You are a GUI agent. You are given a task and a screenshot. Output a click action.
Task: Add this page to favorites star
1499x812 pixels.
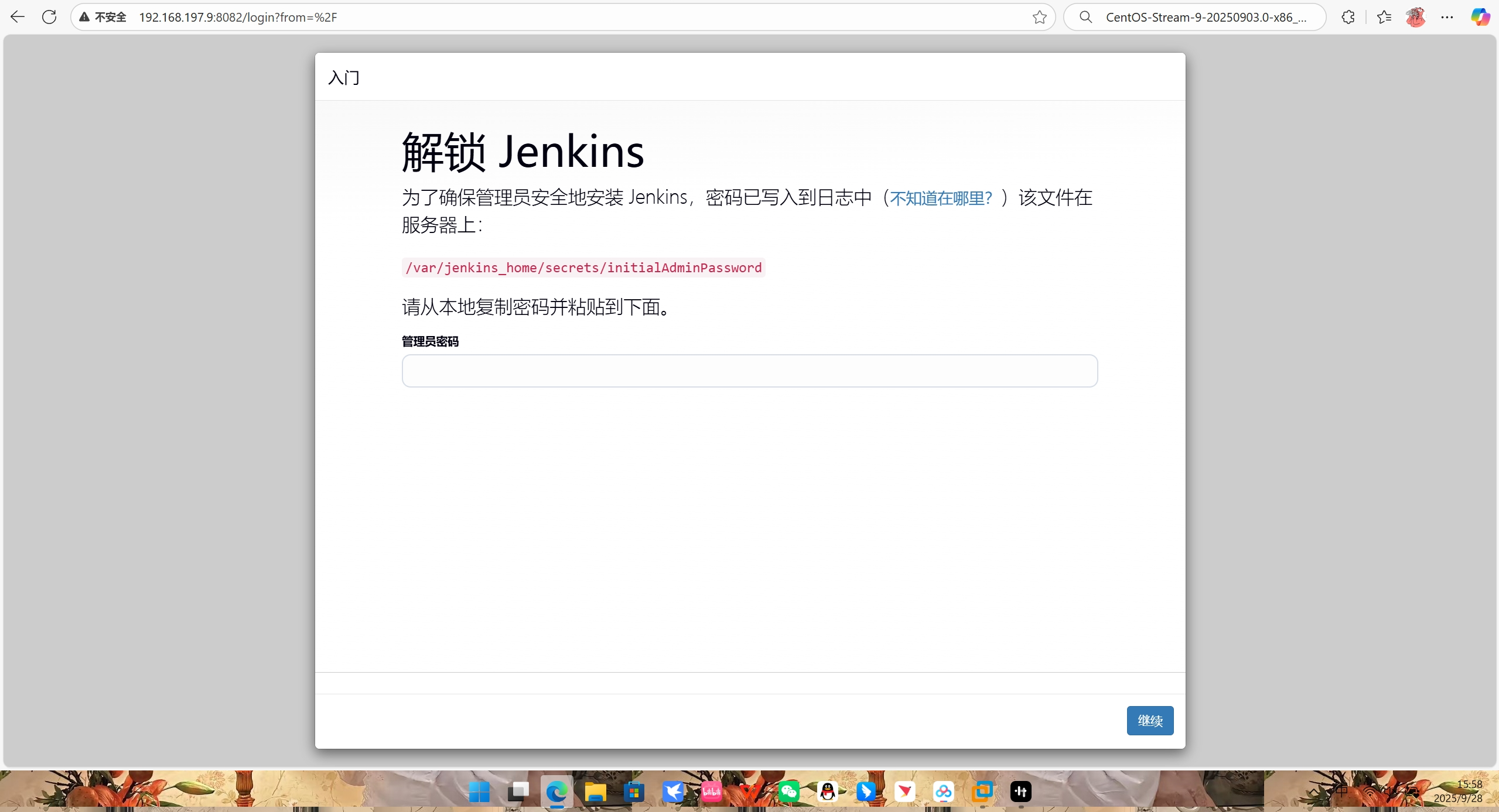coord(1039,17)
